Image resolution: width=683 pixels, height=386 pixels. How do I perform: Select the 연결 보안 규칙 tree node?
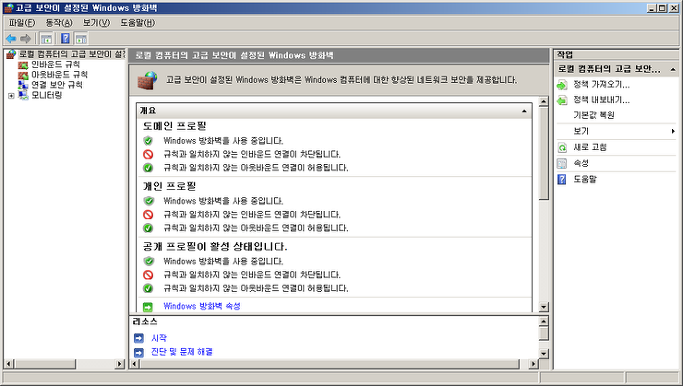click(x=57, y=85)
